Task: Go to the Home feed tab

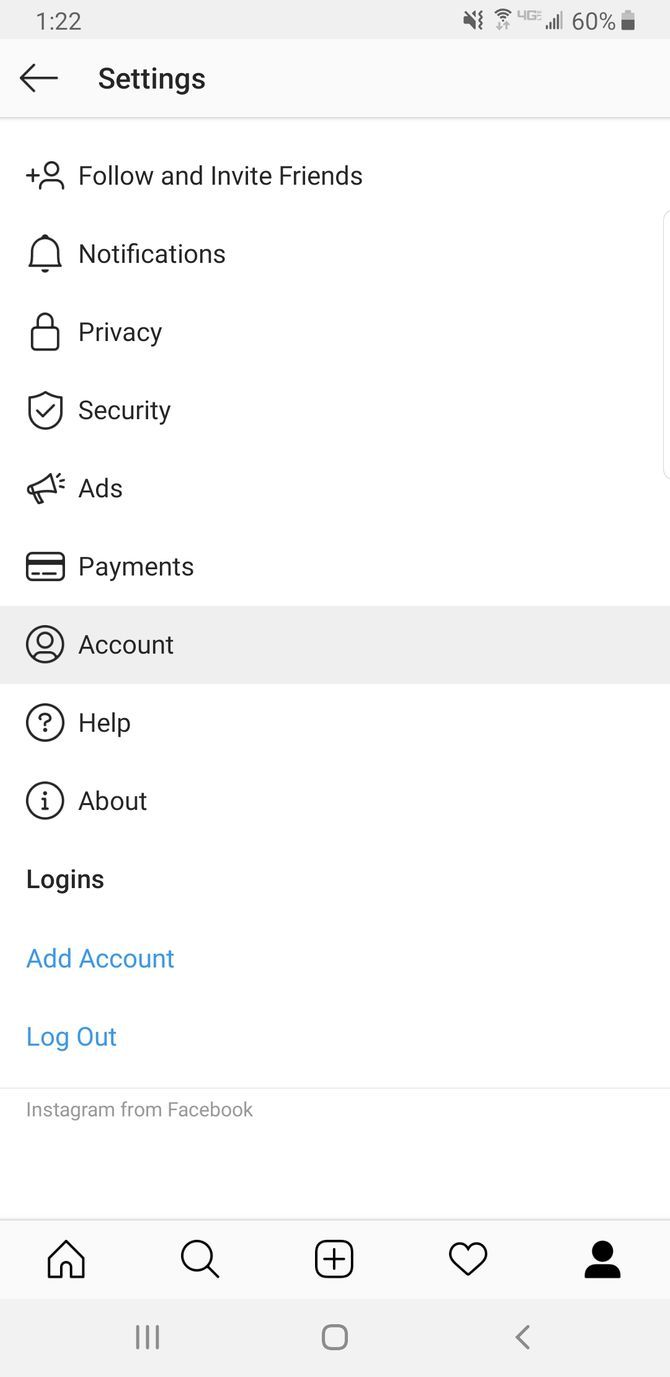Action: (66, 1259)
